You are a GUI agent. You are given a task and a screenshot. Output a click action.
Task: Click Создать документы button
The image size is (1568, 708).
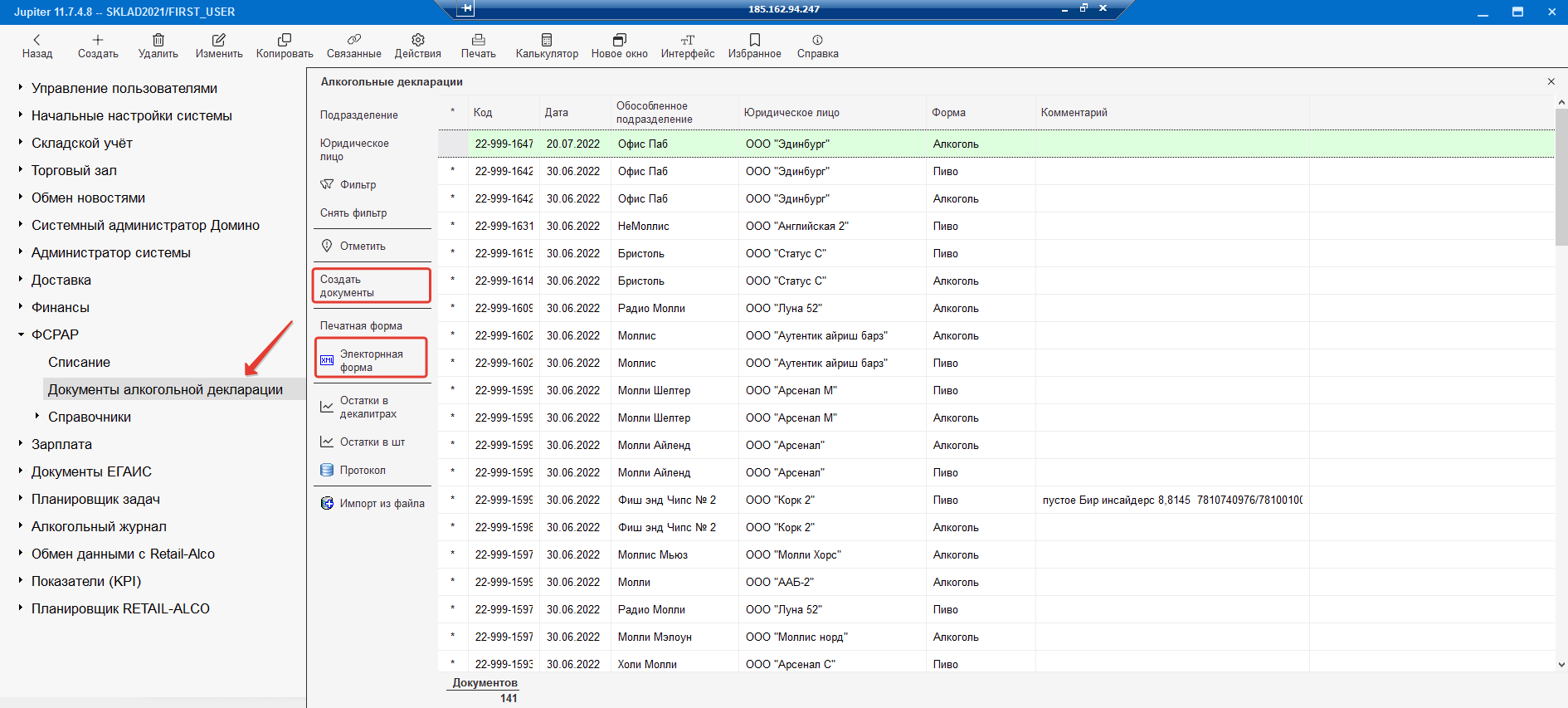point(371,286)
